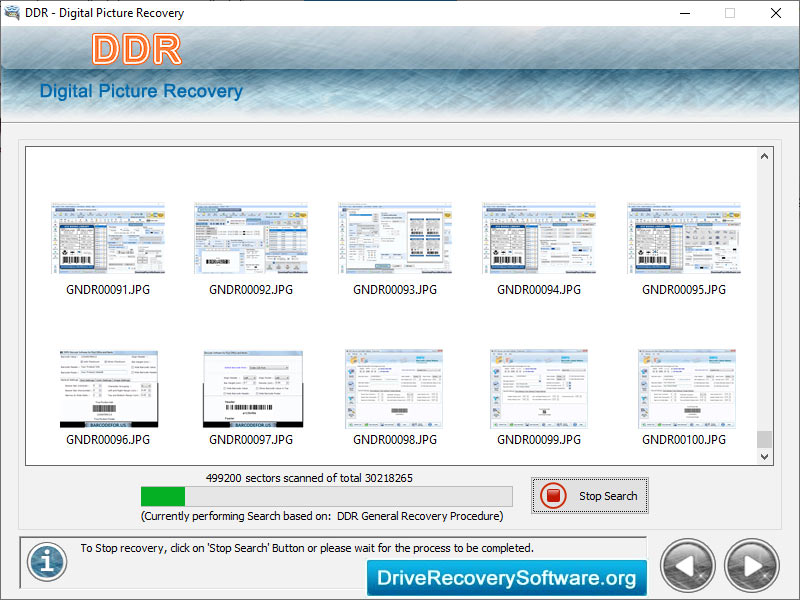
Task: Click the file name GNDR00091.JPG
Action: click(108, 290)
